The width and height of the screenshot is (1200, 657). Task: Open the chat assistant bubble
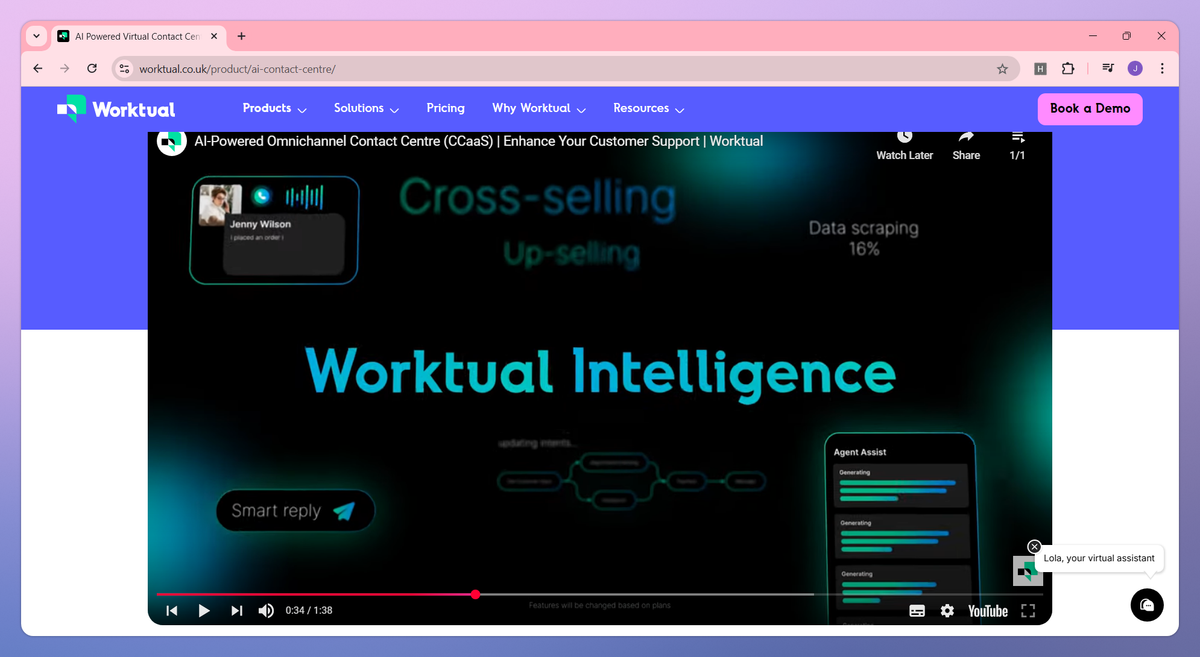point(1147,605)
